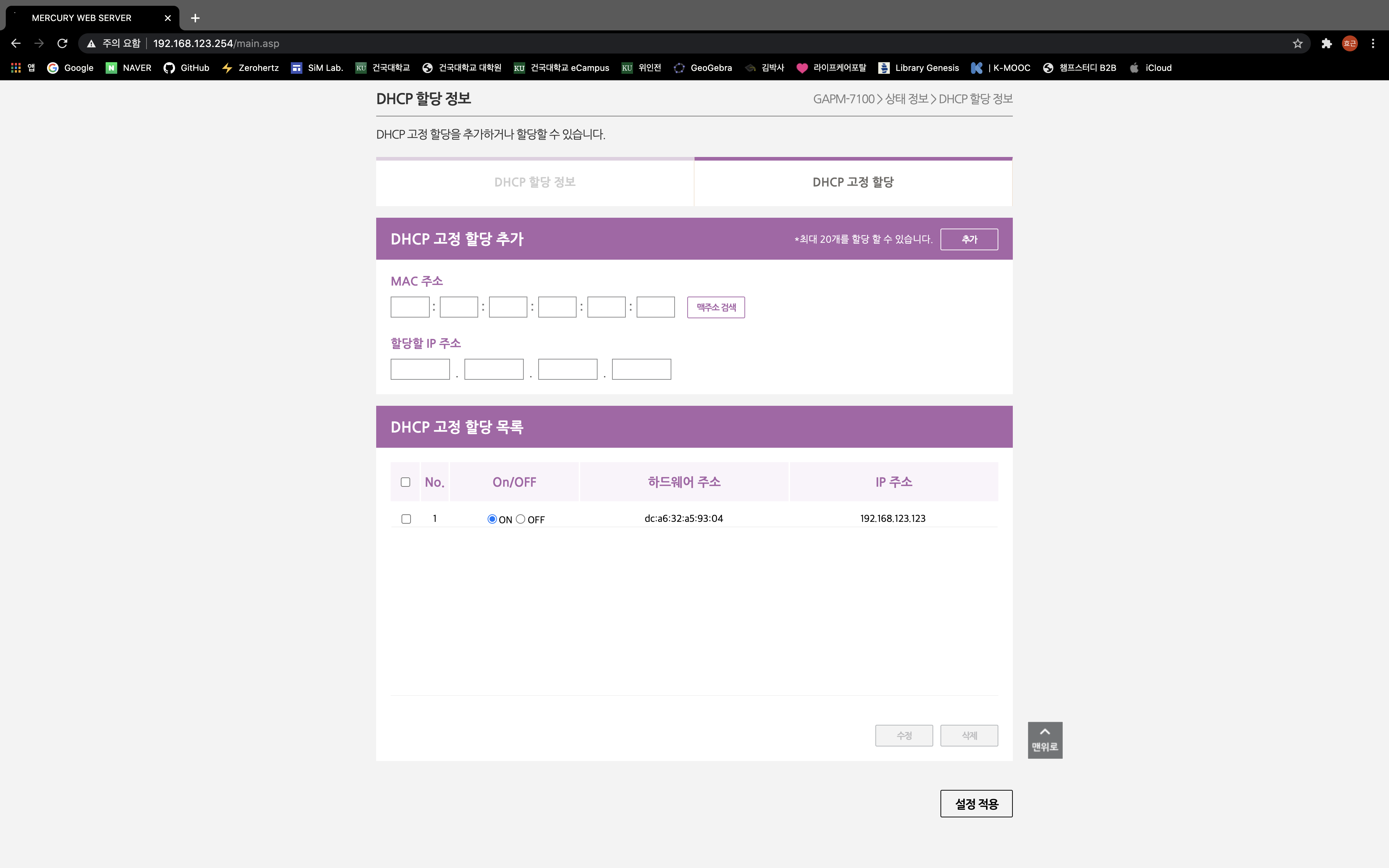This screenshot has width=1389, height=868.
Task: Select the ON radio button for row 1
Action: point(492,519)
